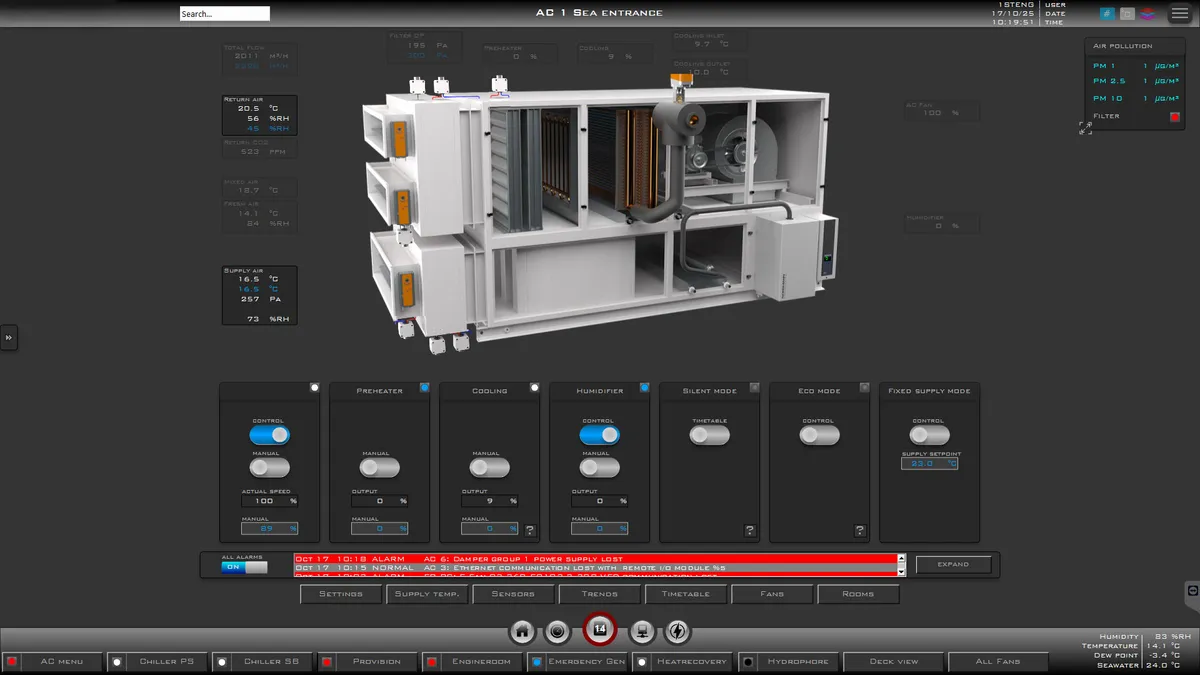Screen dimensions: 1200x675
Task: Select the Home icon in bottom navigation
Action: 522,631
